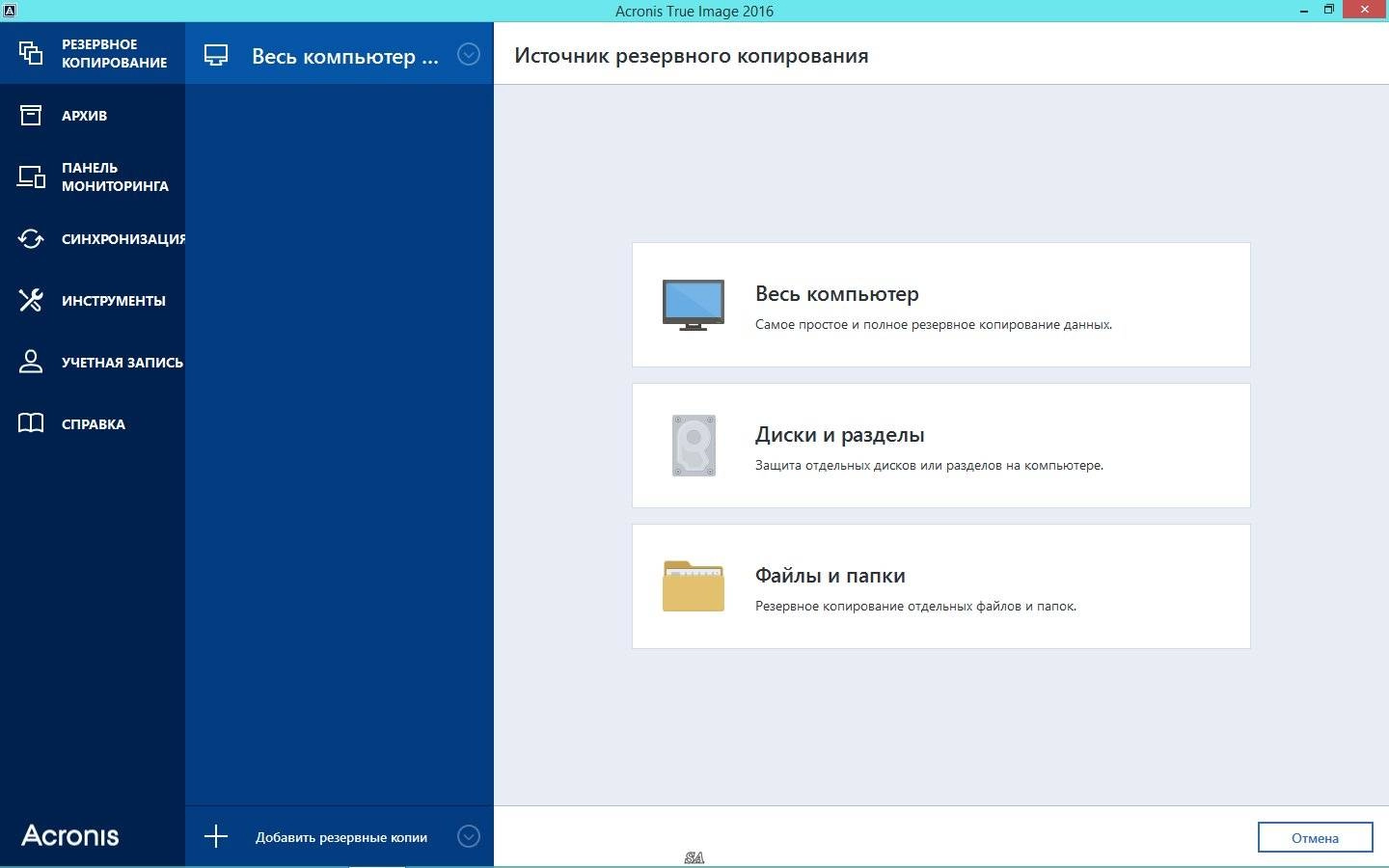
Task: Click text Защита отдельных дисков или разделов
Action: coord(929,466)
